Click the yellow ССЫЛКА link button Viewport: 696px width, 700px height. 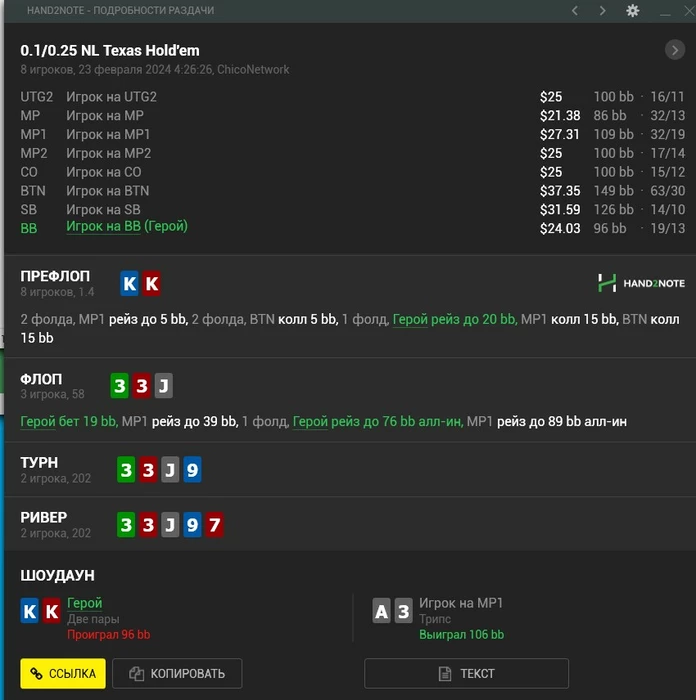pyautogui.click(x=63, y=673)
